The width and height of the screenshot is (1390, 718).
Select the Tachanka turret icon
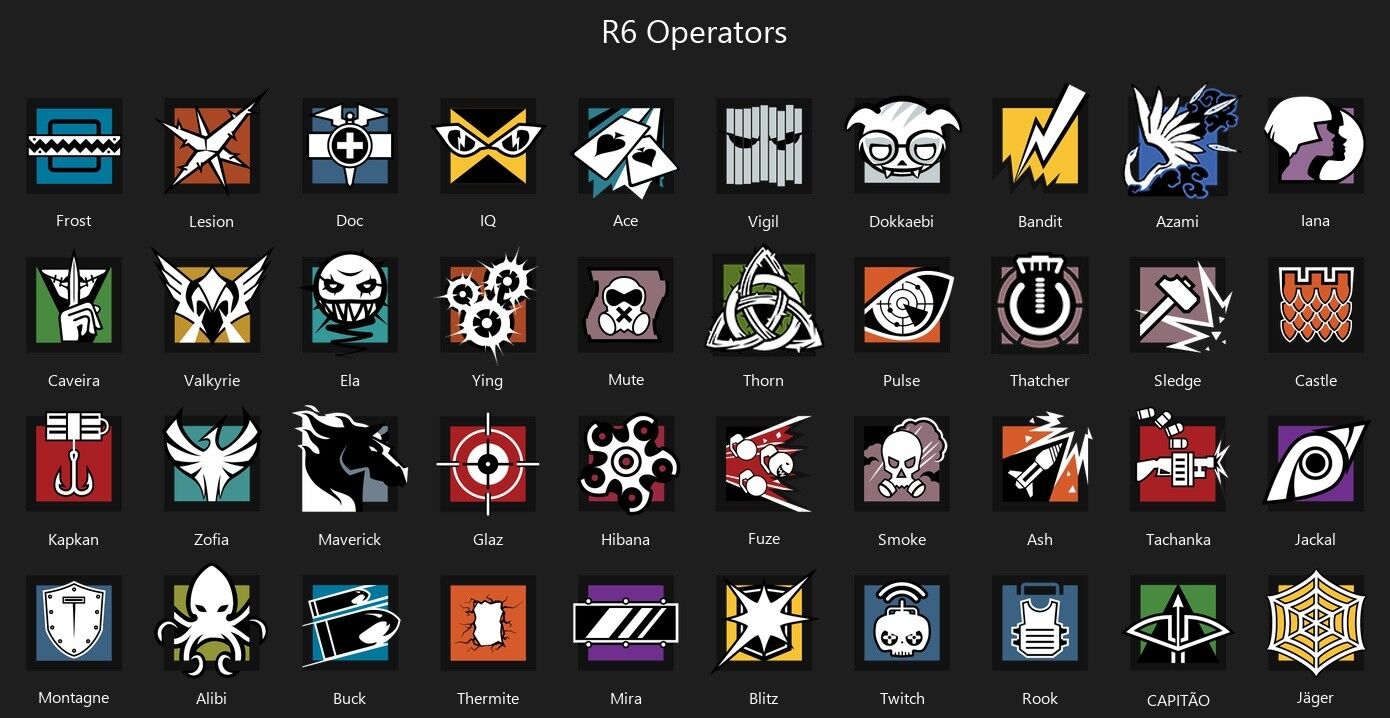[1178, 463]
